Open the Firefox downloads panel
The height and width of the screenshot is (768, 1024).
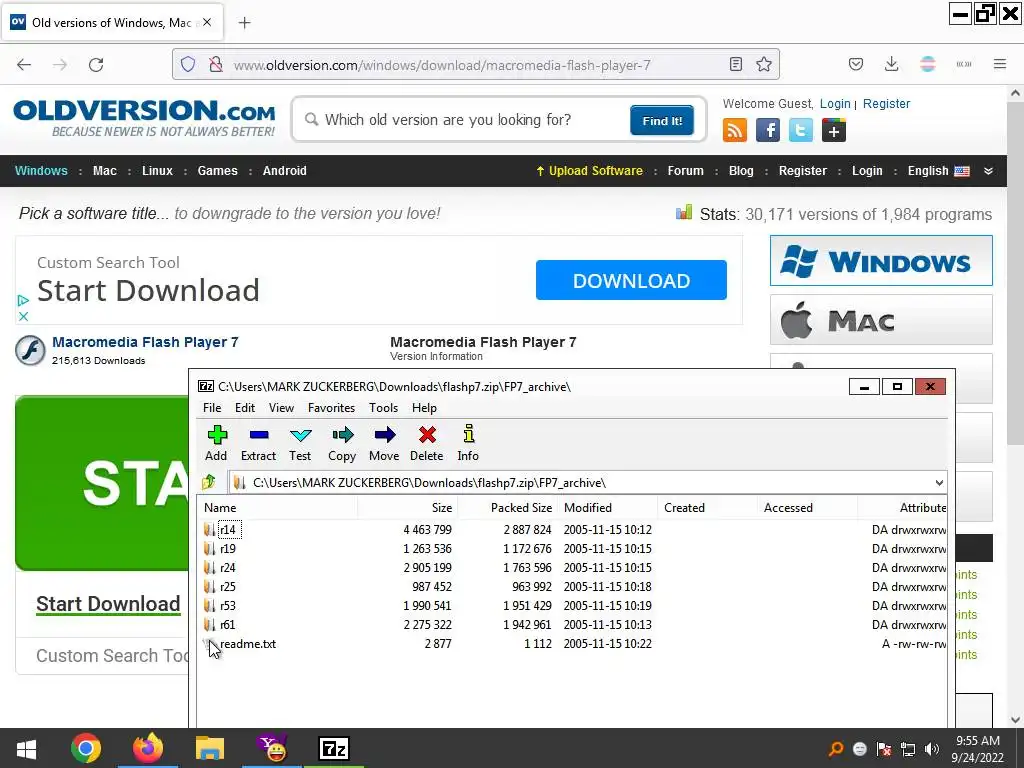point(891,64)
